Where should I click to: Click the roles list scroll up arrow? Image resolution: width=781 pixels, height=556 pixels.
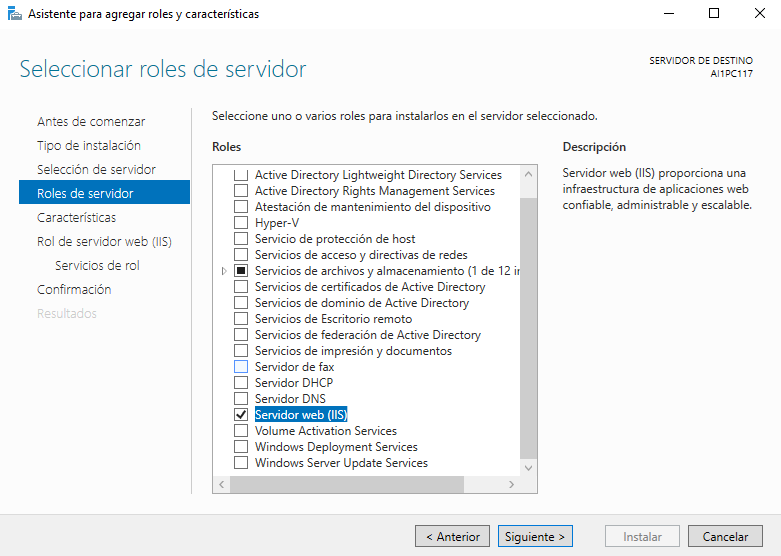point(528,174)
